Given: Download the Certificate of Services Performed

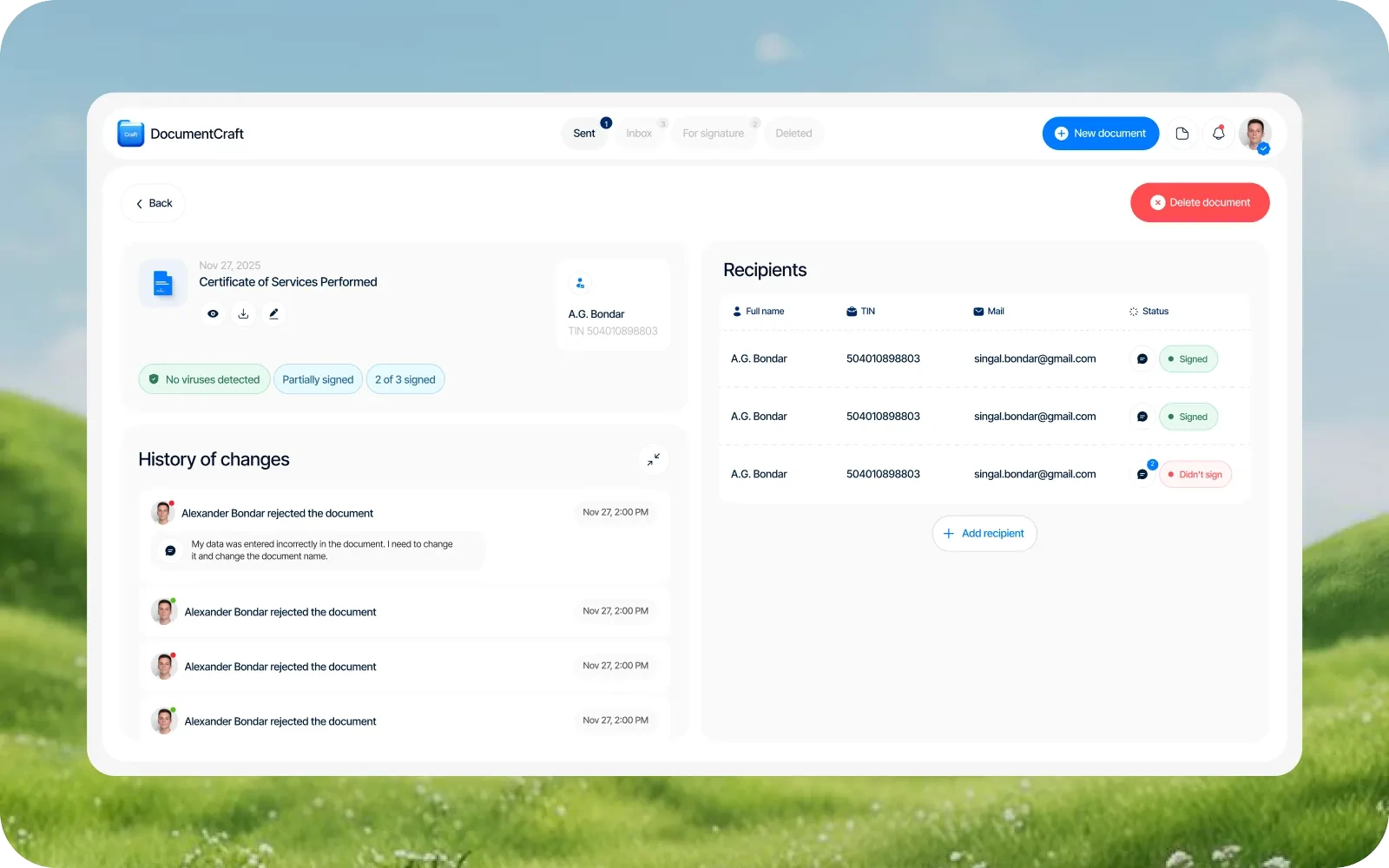Looking at the screenshot, I should click(243, 313).
